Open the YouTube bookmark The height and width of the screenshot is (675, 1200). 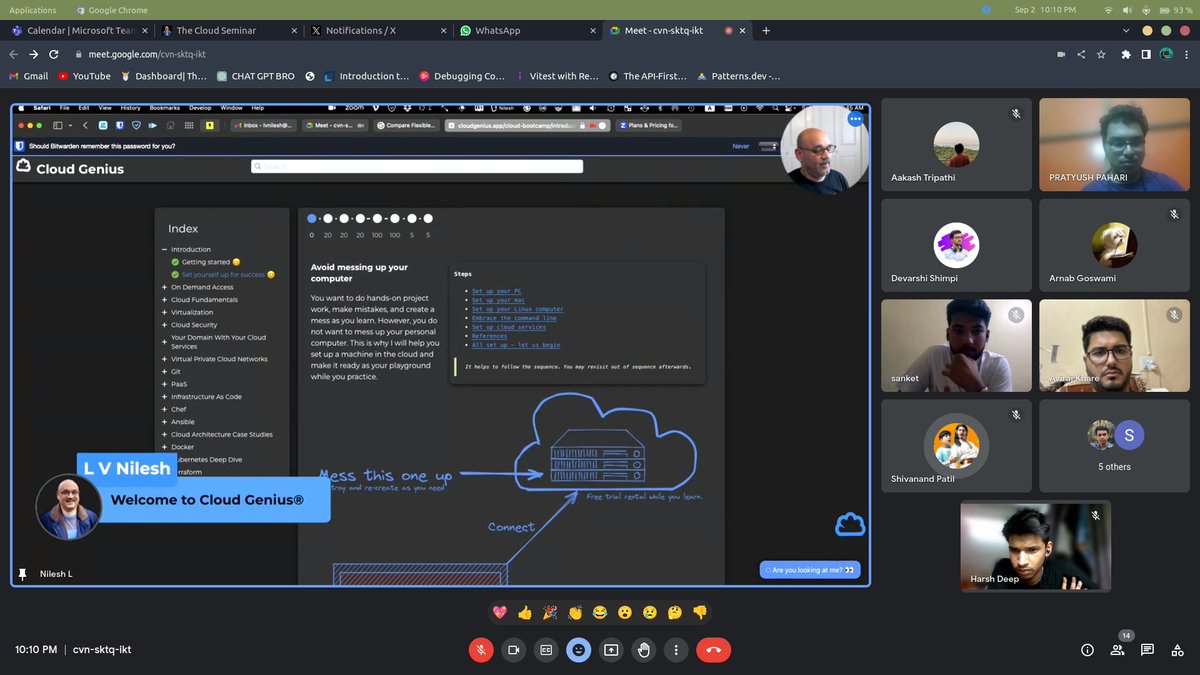[x=84, y=76]
